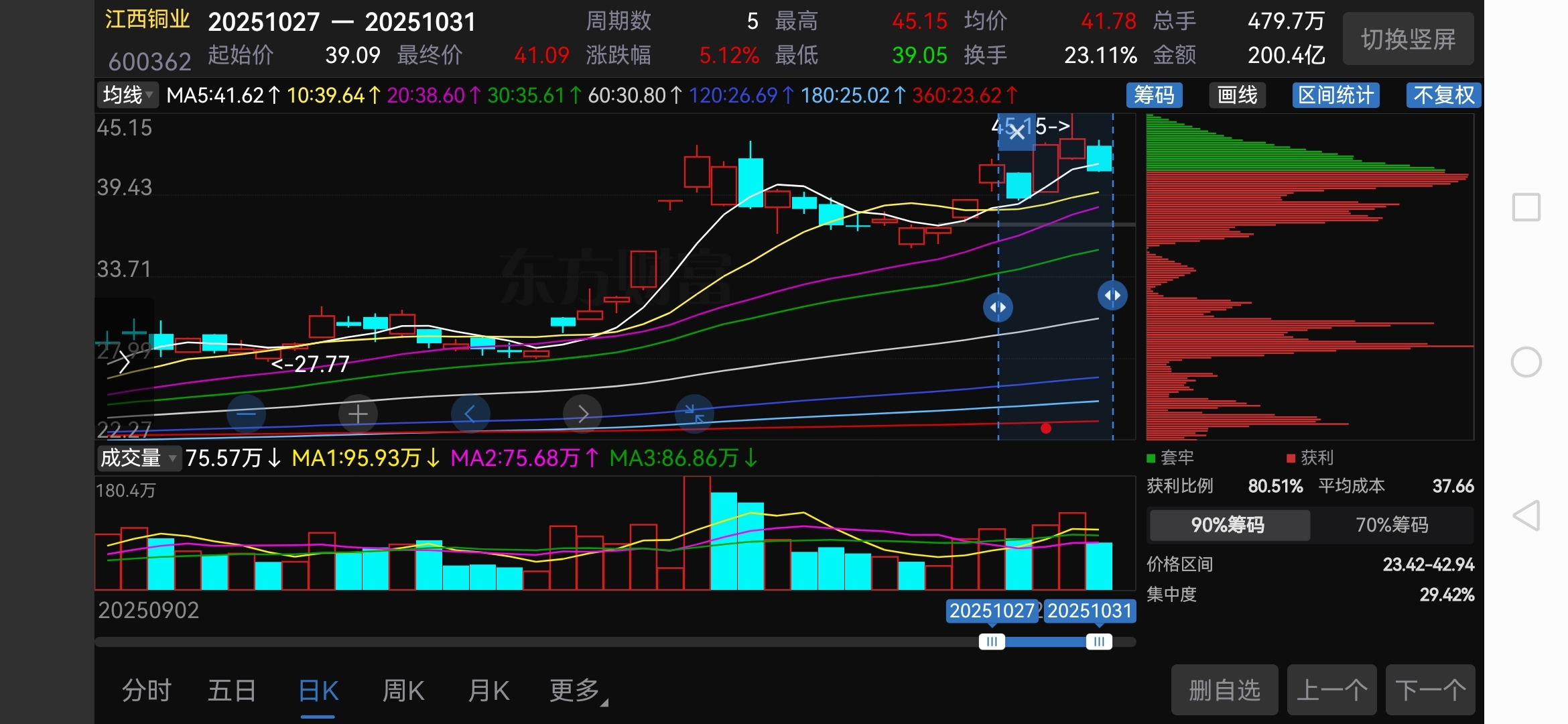Toggle 区间统计 interval statistics mode
This screenshot has width=1568, height=724.
1335,95
